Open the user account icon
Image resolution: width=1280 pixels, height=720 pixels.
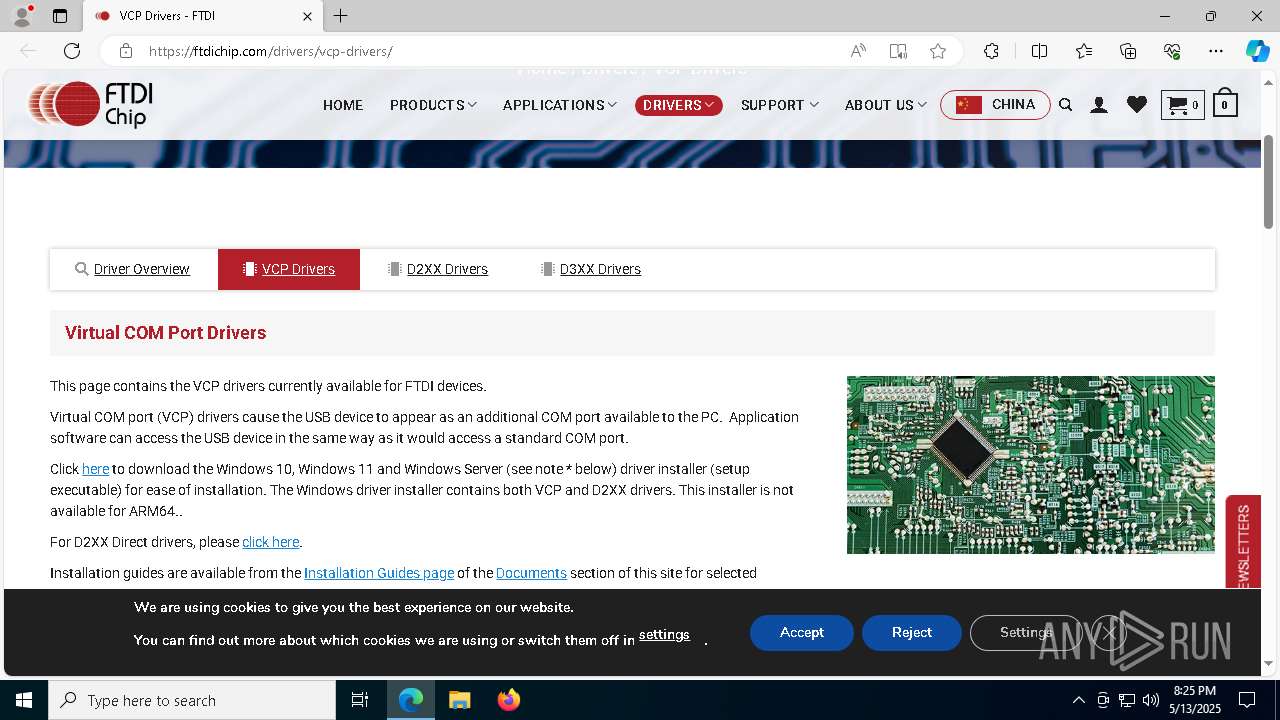click(x=1099, y=105)
